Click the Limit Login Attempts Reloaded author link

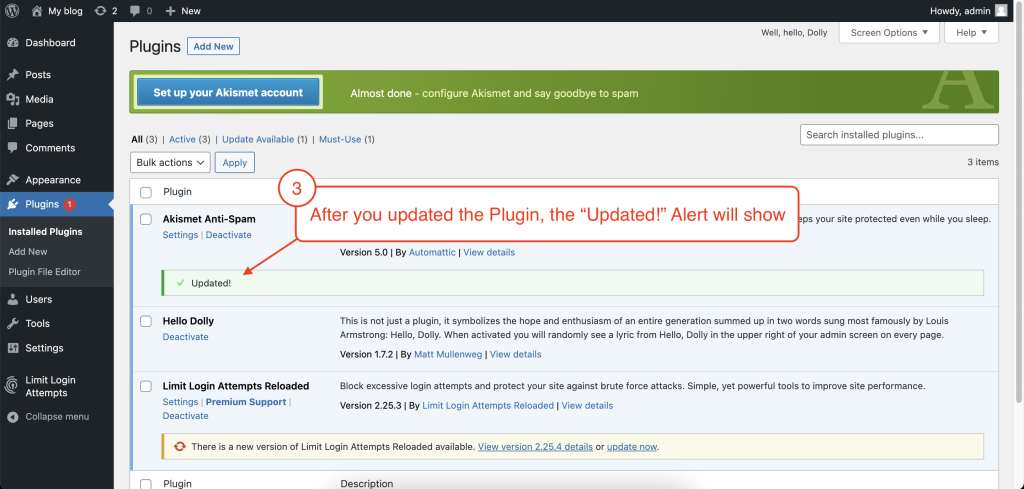tap(488, 405)
